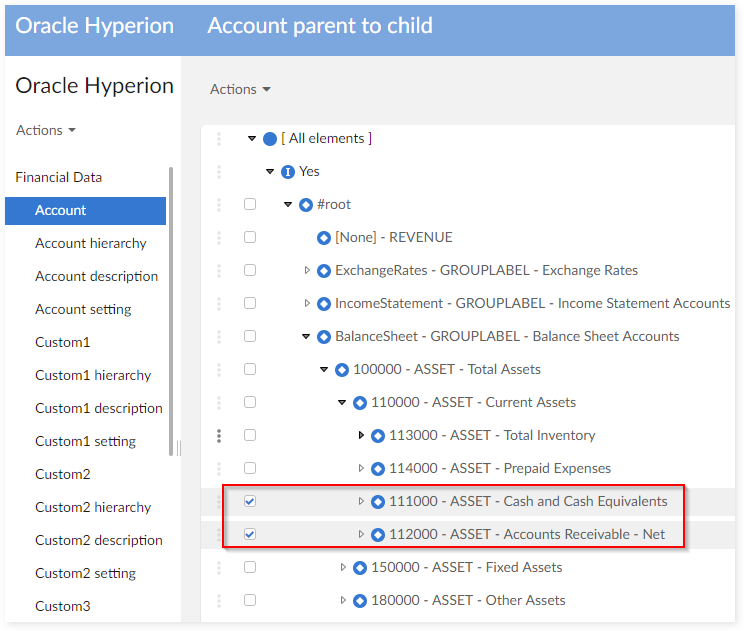Expand the IncomeStatement GROUPLABEL node
This screenshot has height=631, width=744.
pyautogui.click(x=307, y=304)
